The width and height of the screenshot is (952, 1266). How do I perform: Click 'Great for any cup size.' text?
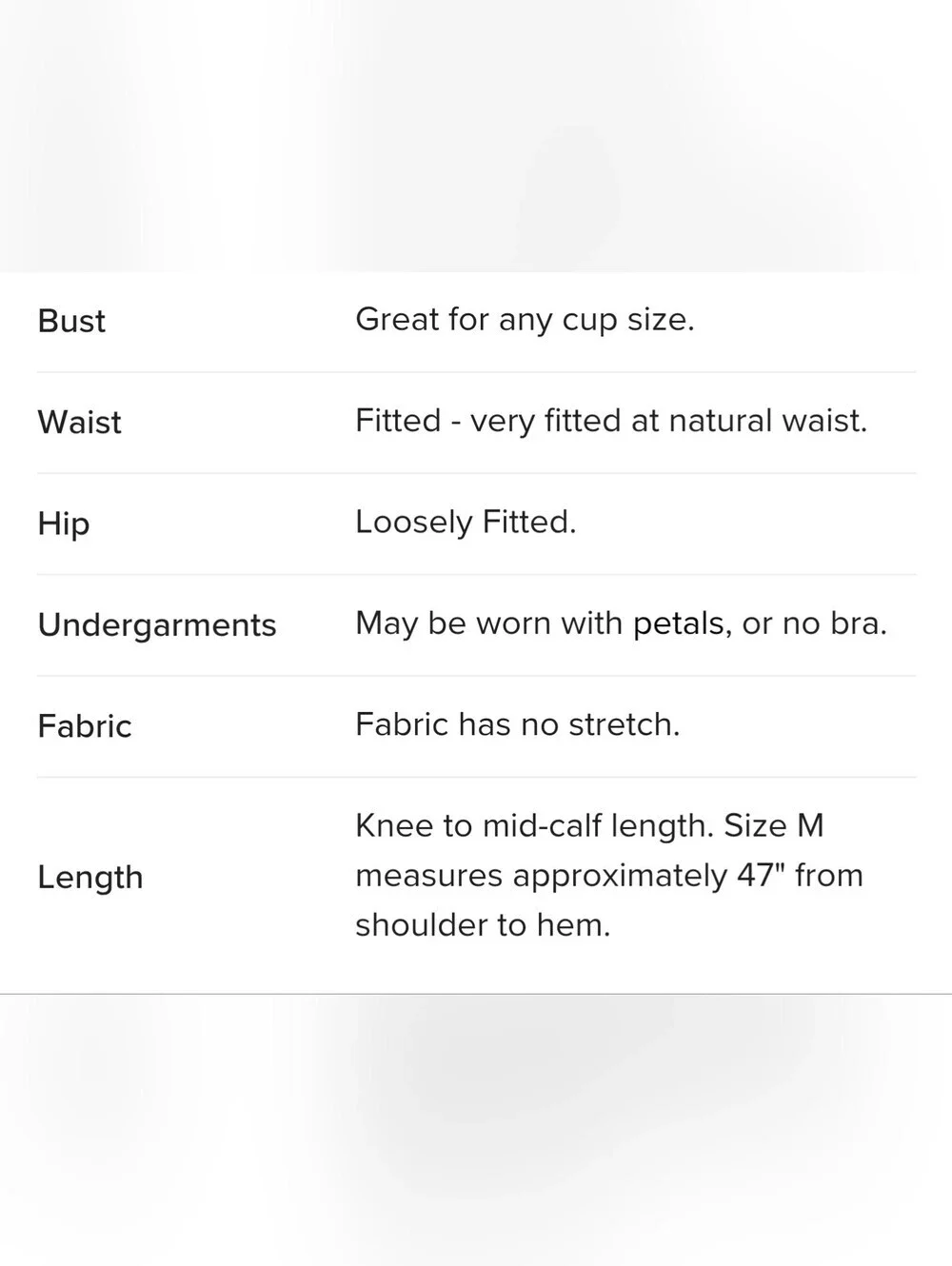point(525,320)
